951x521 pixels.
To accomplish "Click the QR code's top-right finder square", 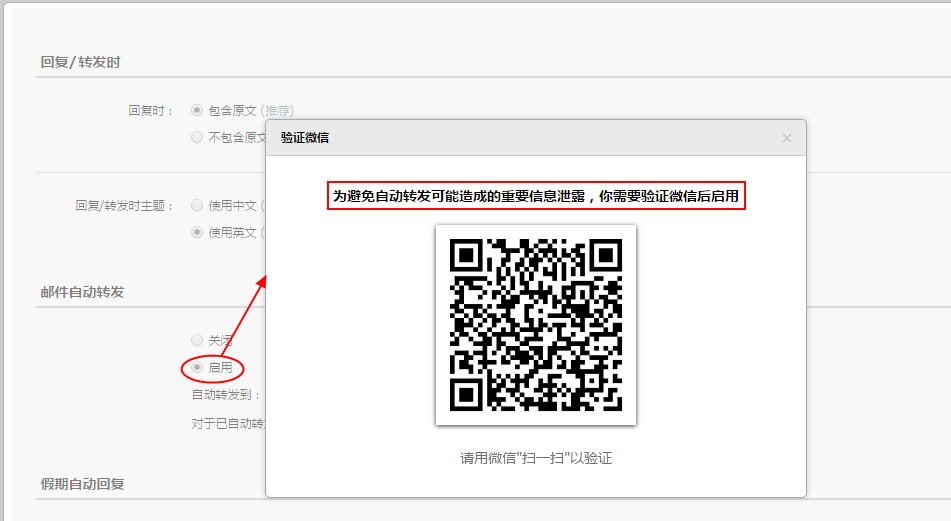I will coord(606,254).
